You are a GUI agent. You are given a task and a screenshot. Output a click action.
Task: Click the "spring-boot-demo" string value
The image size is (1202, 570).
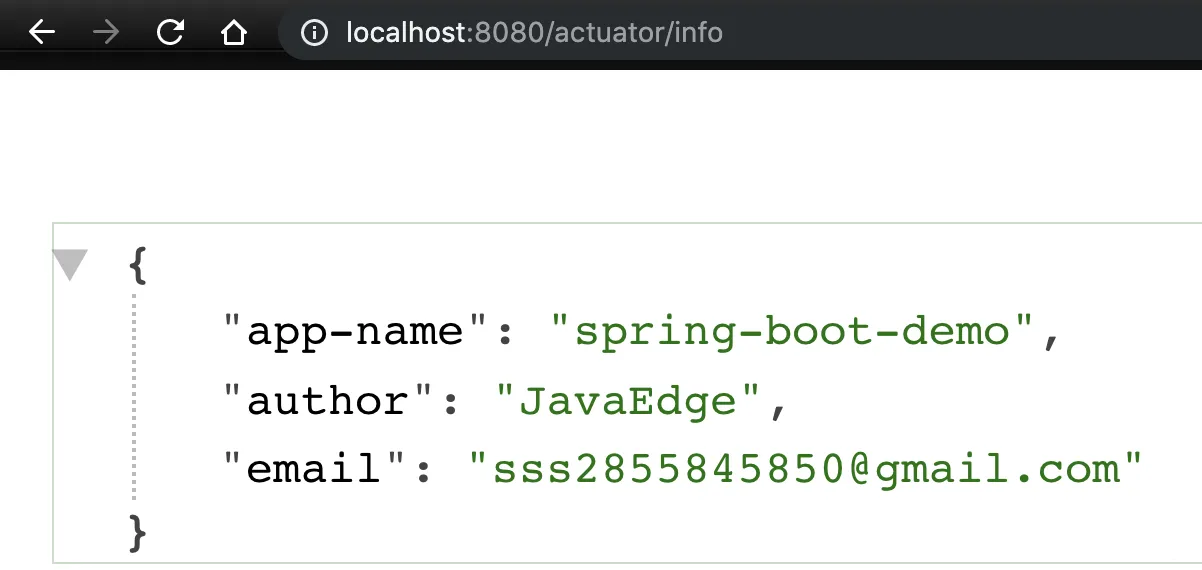(x=793, y=331)
